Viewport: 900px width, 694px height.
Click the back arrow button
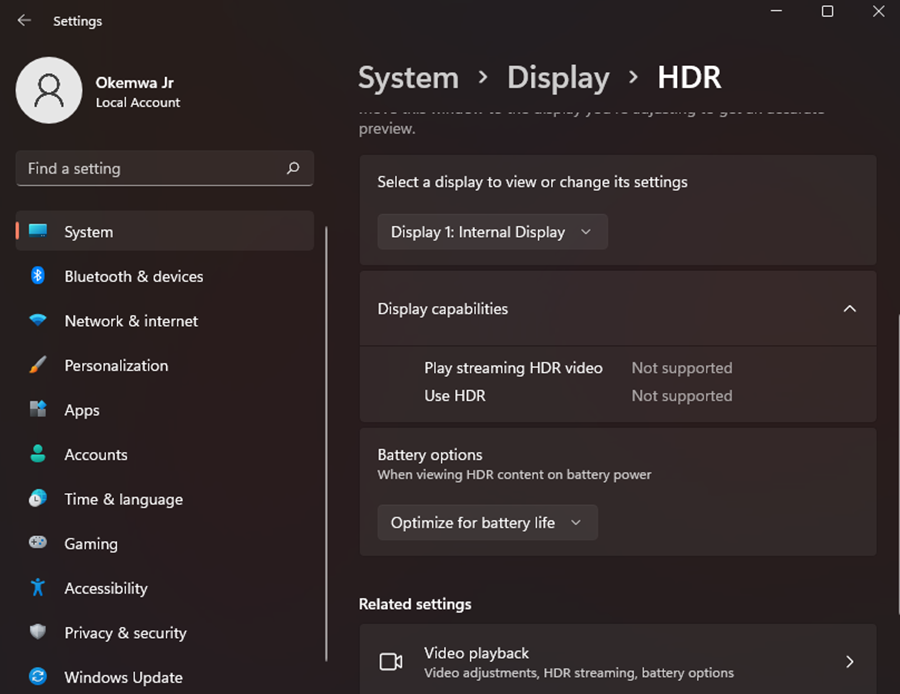point(22,20)
